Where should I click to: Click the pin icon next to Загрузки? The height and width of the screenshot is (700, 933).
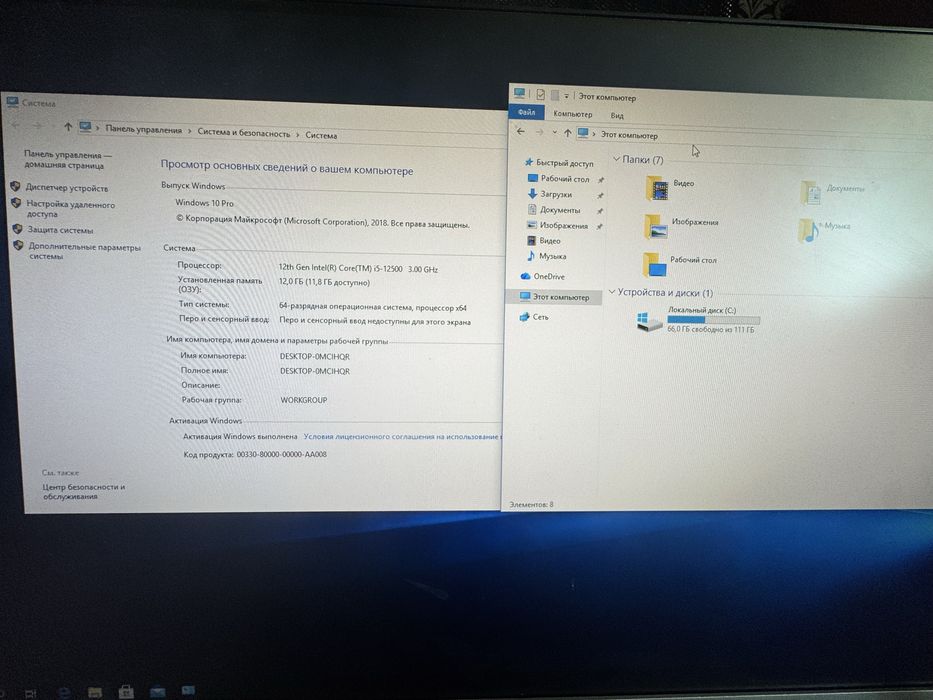point(600,195)
